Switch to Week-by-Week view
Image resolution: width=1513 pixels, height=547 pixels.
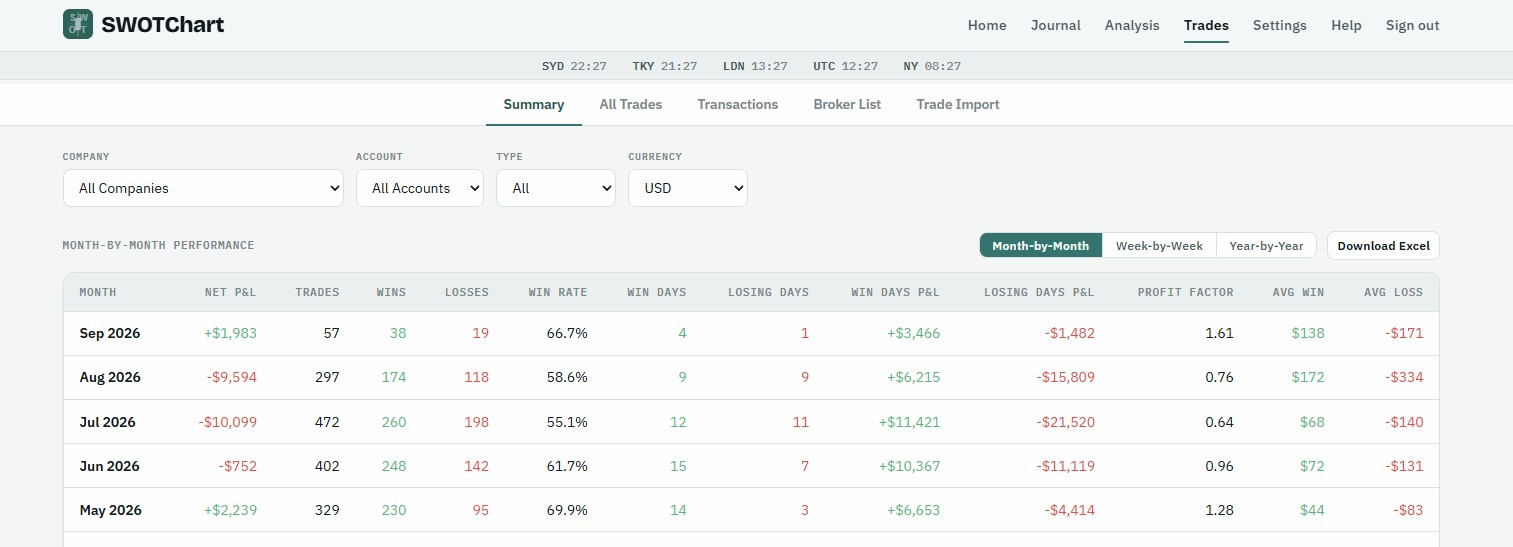coord(1160,245)
